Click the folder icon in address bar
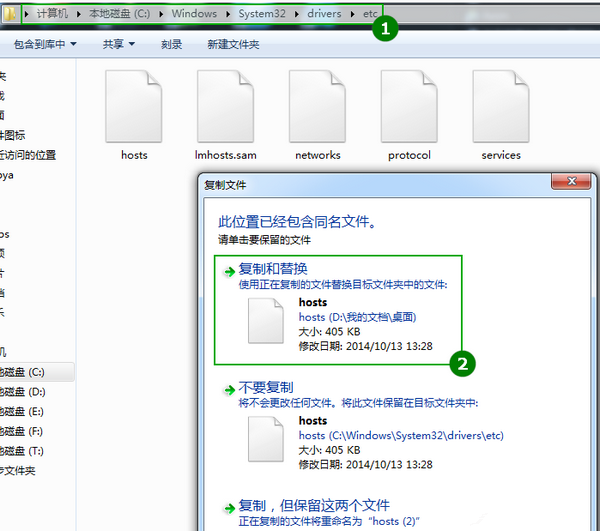Viewport: 600px width, 531px height. point(10,15)
